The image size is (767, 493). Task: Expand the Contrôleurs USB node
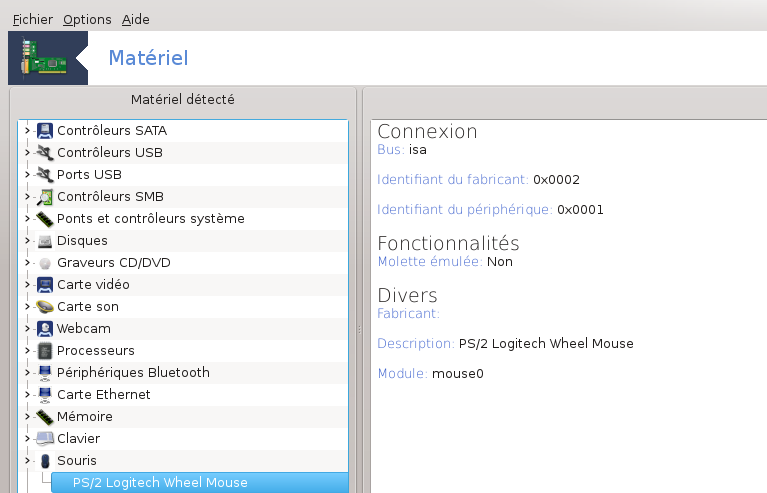tap(27, 153)
